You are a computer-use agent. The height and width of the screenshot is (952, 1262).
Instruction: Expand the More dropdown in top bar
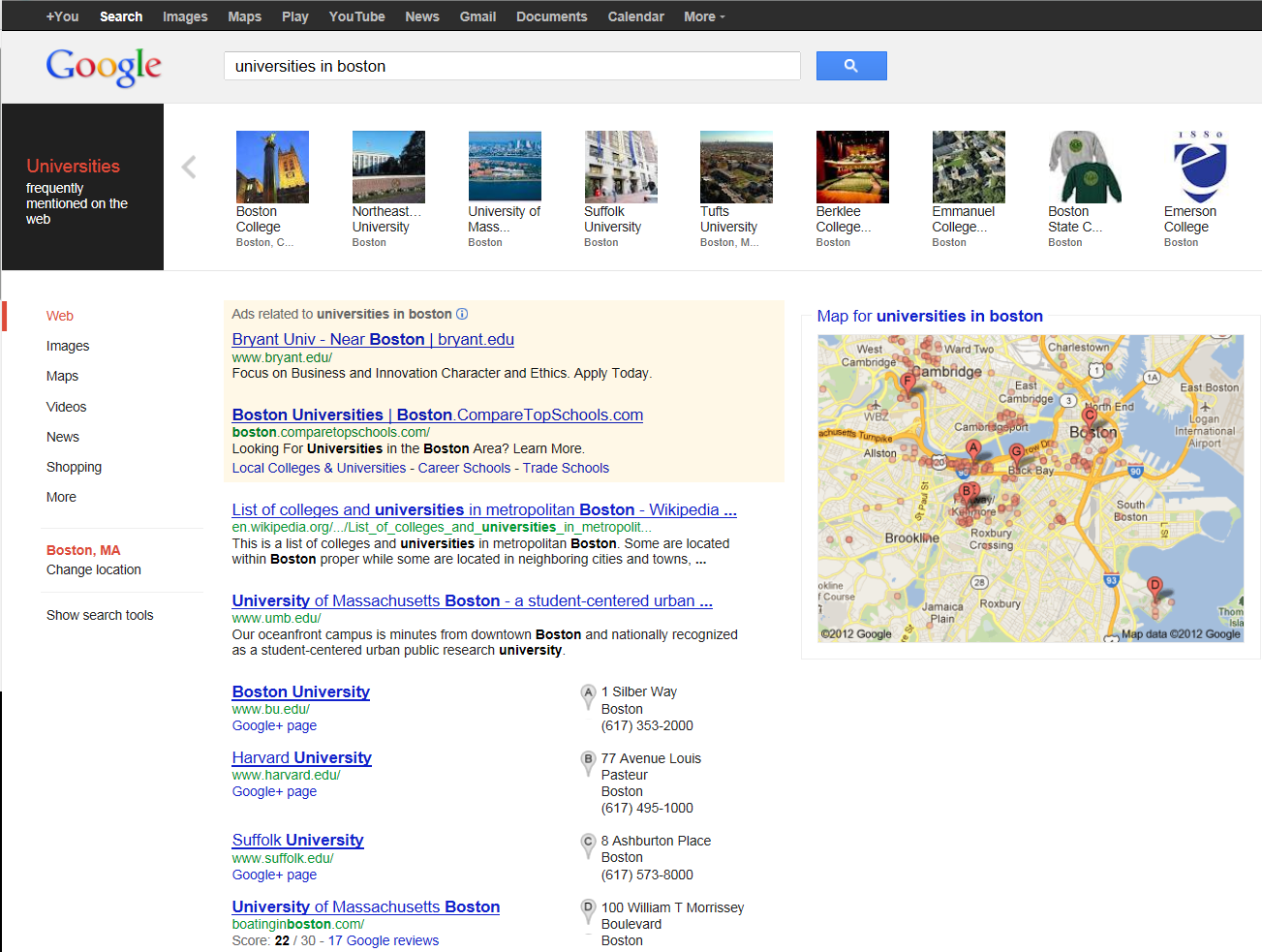pyautogui.click(x=704, y=16)
